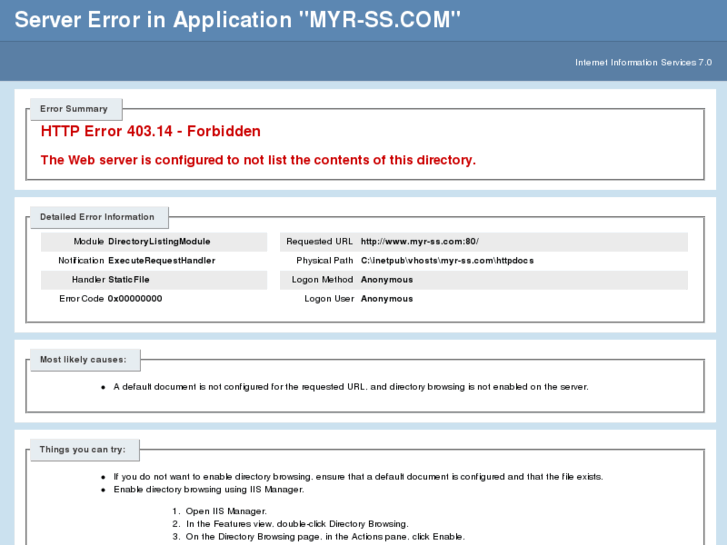Viewport: 727px width, 545px height.
Task: Click the Notification field label
Action: 81,260
